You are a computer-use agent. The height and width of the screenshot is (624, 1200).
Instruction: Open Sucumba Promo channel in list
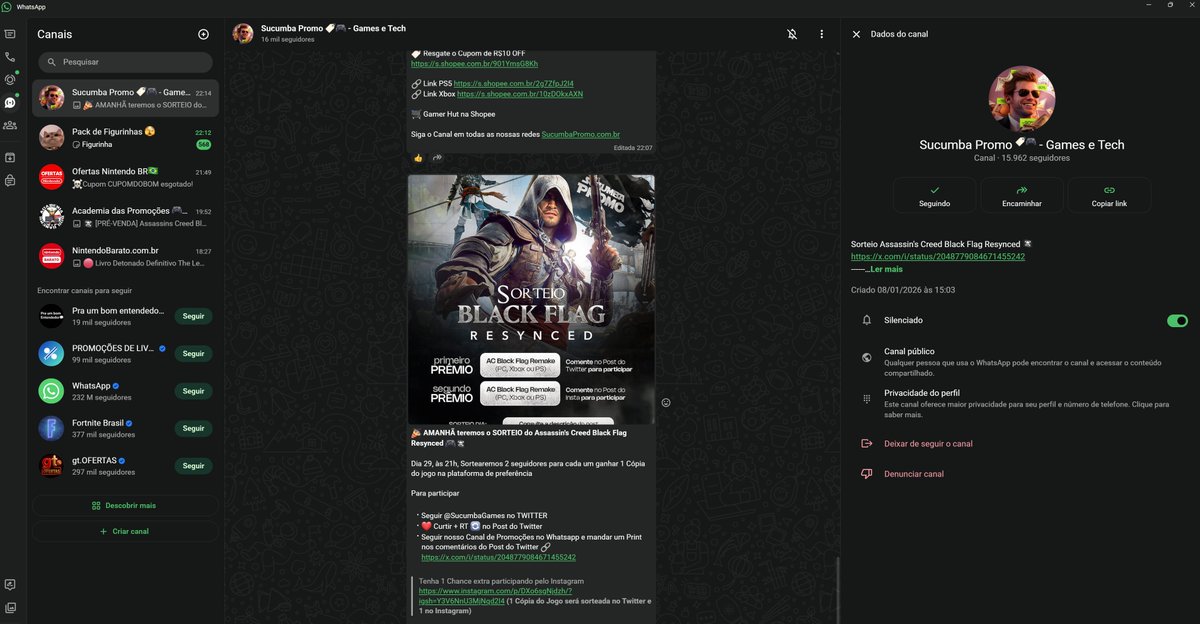[x=125, y=98]
